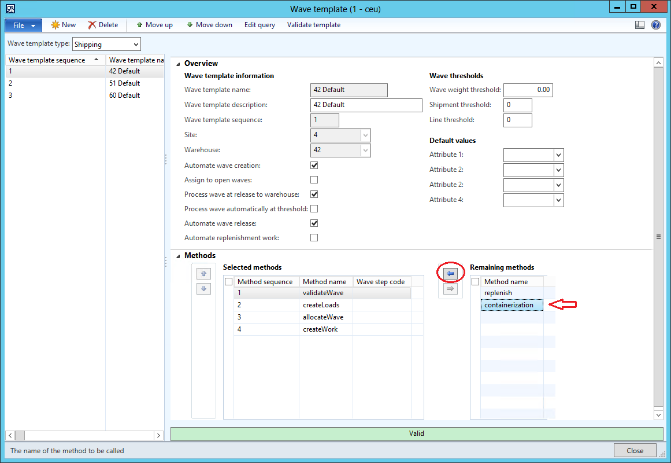Click the Shipment threshold input field

point(518,105)
